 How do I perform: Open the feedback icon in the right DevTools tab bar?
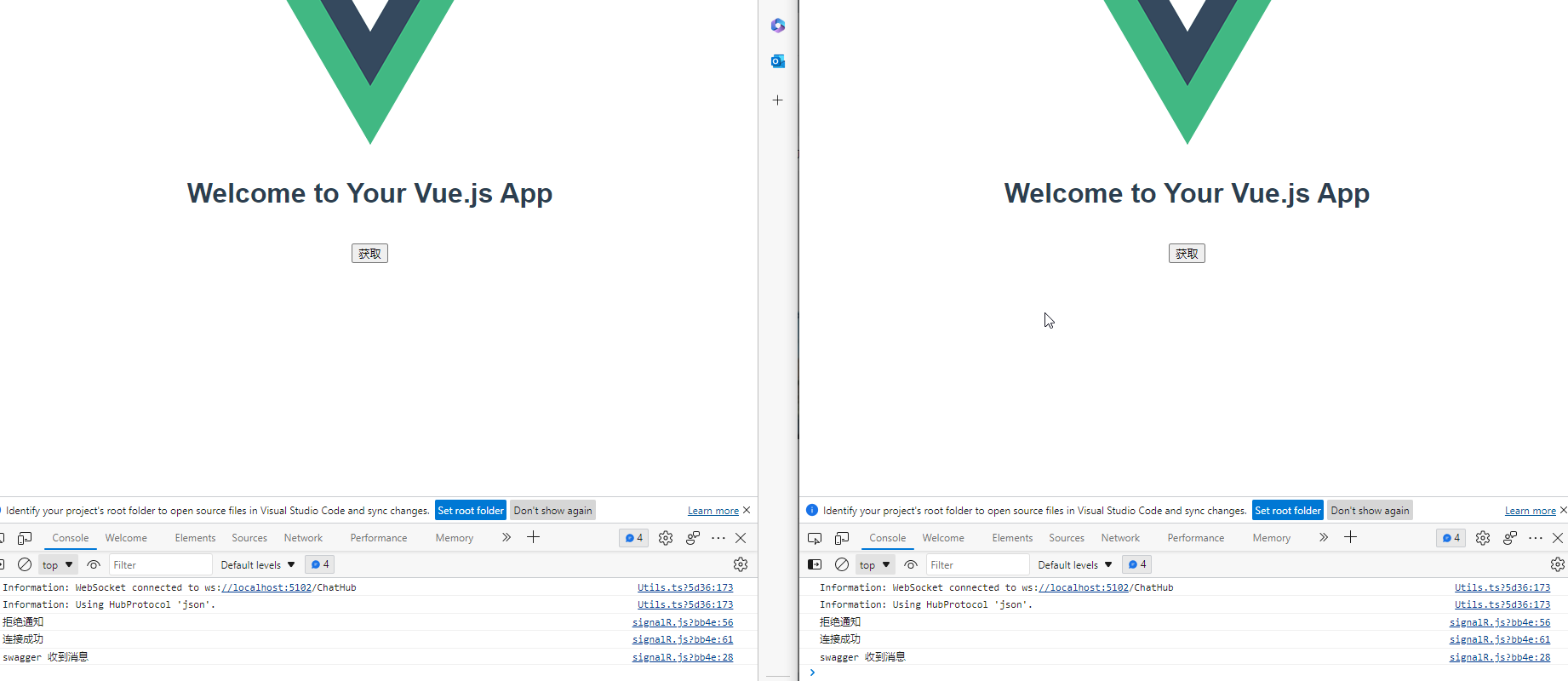coord(1510,538)
